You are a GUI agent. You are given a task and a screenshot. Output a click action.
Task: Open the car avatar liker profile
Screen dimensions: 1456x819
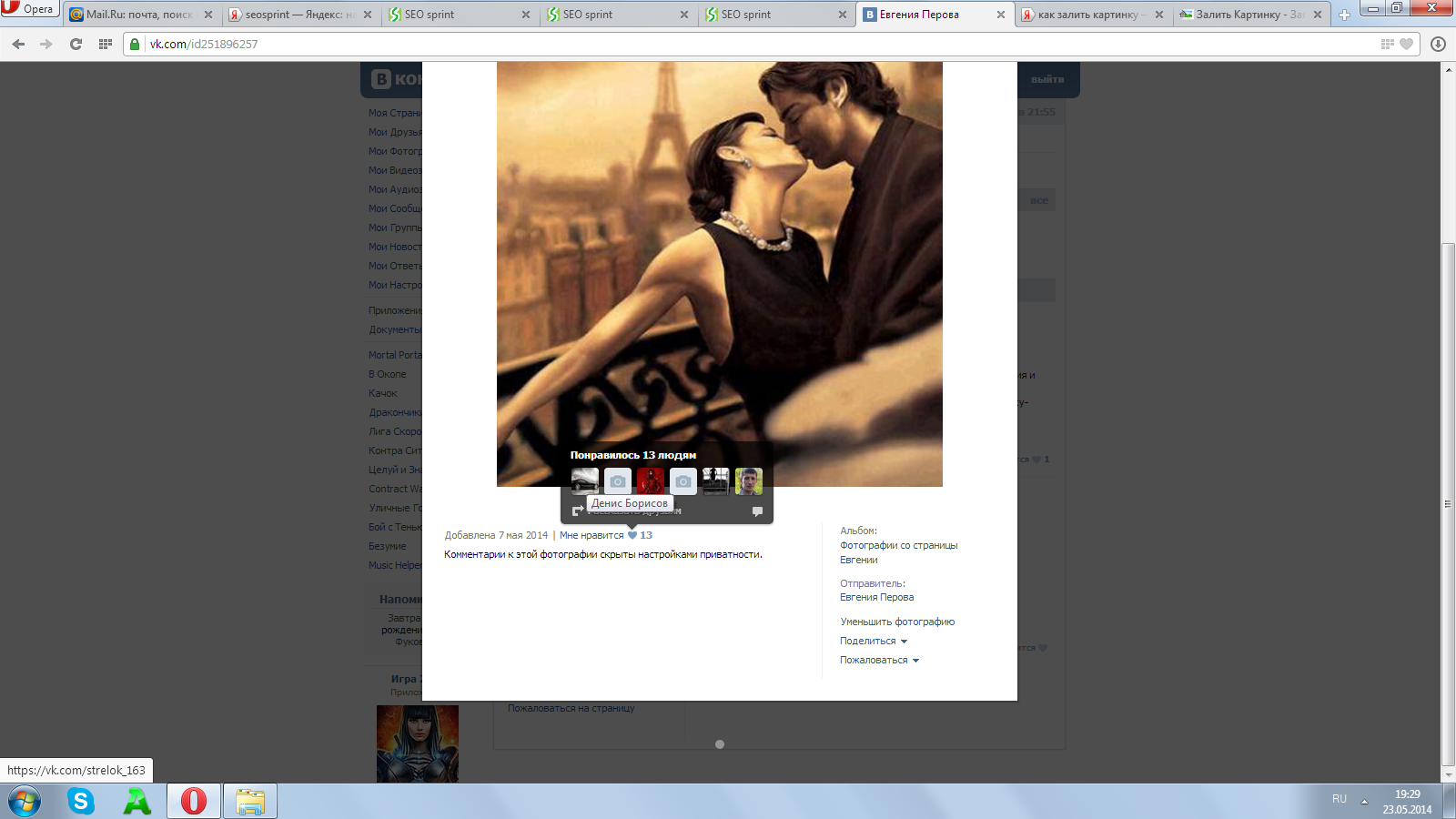pyautogui.click(x=585, y=481)
